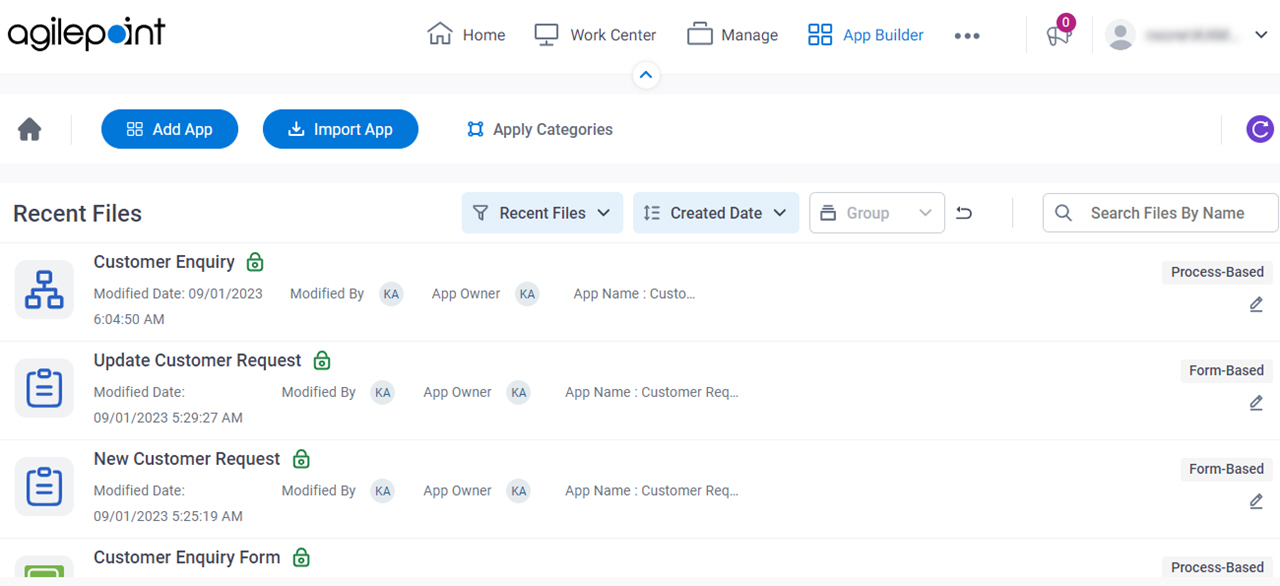
Task: Collapse the top navigation bar chevron
Action: coord(646,75)
